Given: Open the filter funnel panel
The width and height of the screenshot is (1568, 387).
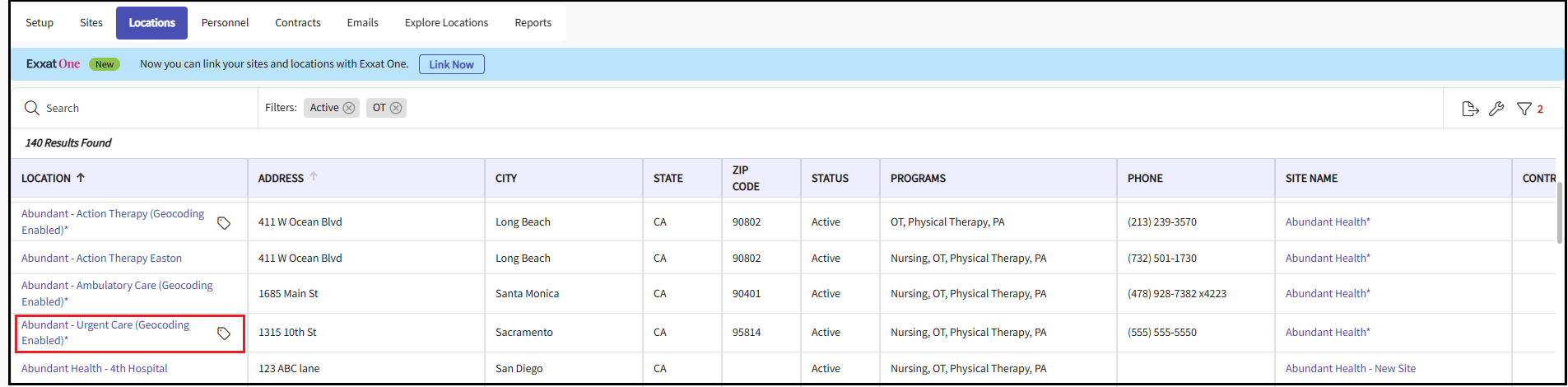Looking at the screenshot, I should pyautogui.click(x=1524, y=109).
